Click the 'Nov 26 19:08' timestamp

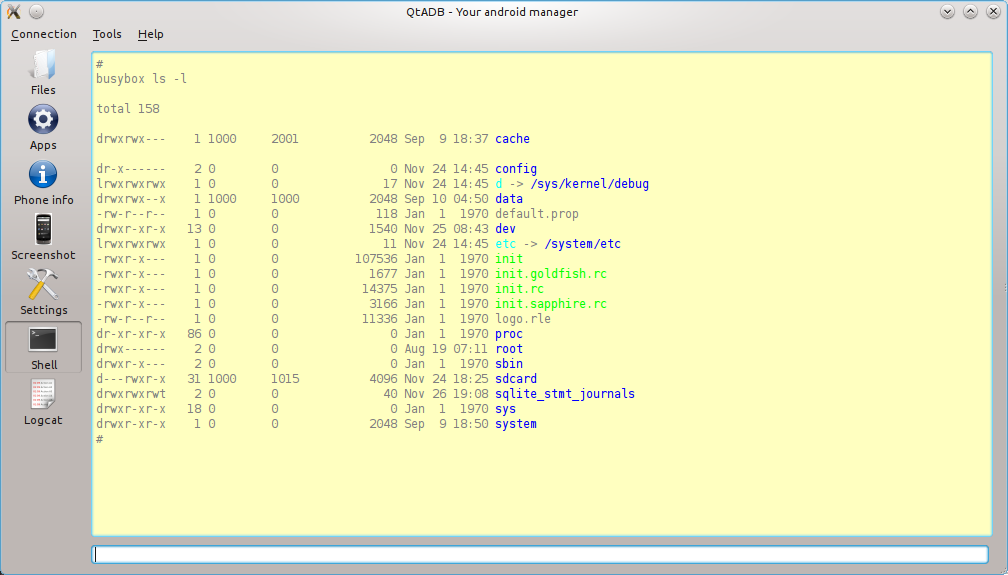(446, 394)
